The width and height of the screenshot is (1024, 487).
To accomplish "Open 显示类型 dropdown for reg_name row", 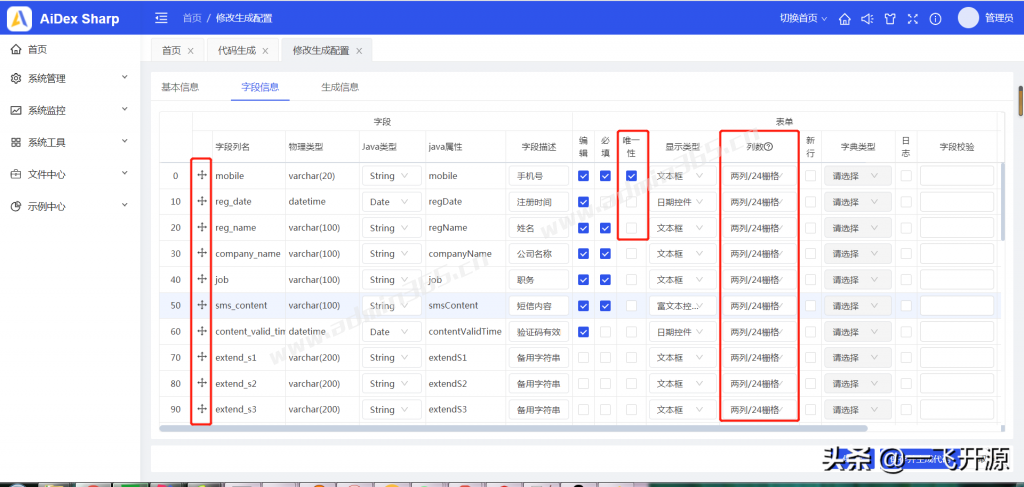I will (682, 228).
